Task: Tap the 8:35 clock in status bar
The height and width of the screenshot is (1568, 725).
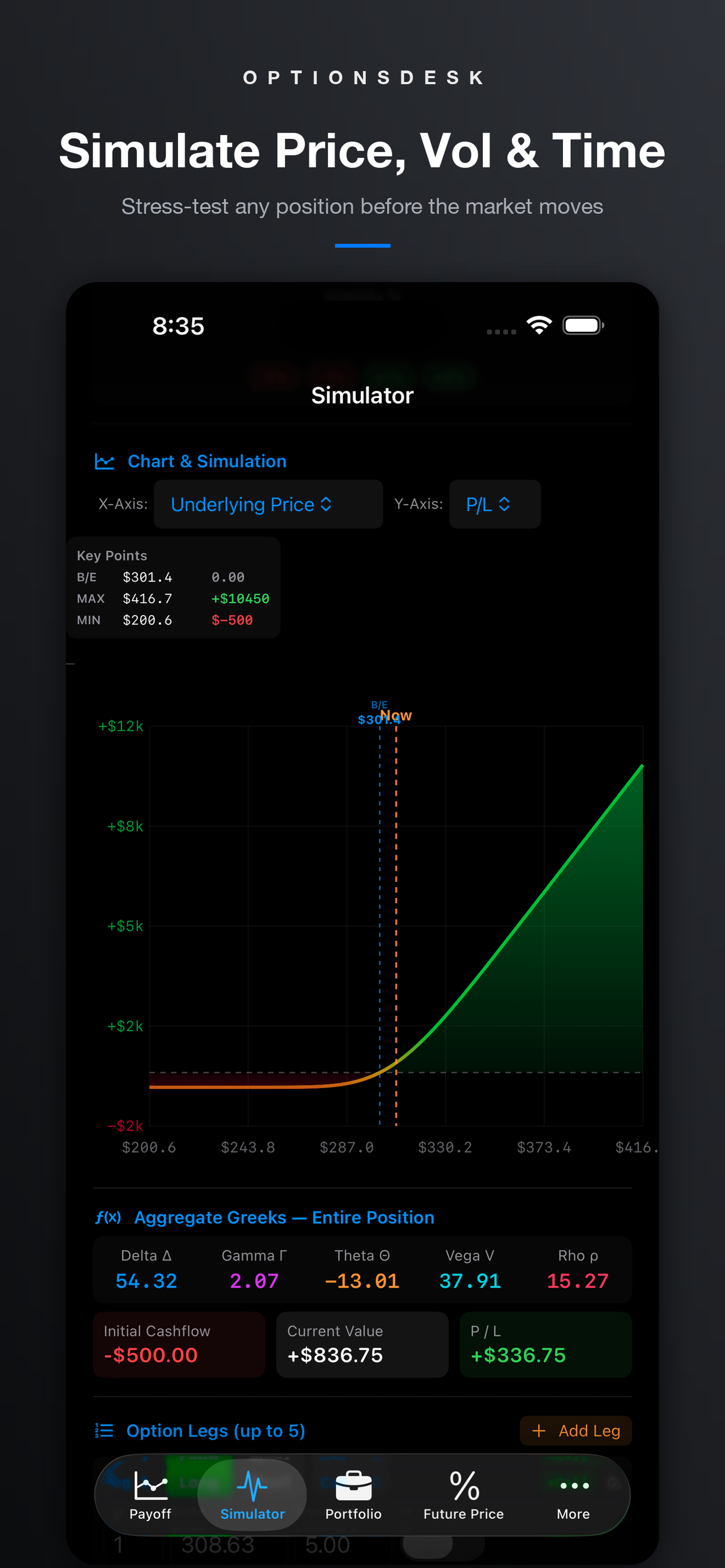Action: point(178,326)
